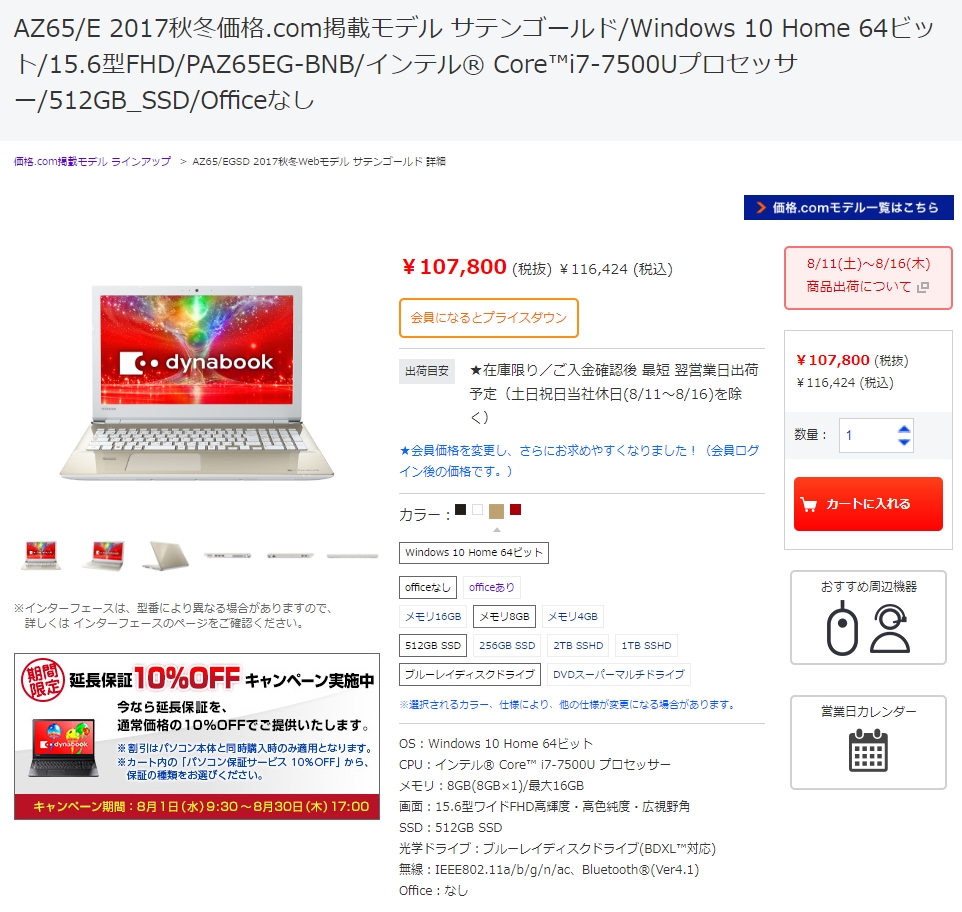This screenshot has height=912, width=962.
Task: Select the officeあり option
Action: pos(491,587)
